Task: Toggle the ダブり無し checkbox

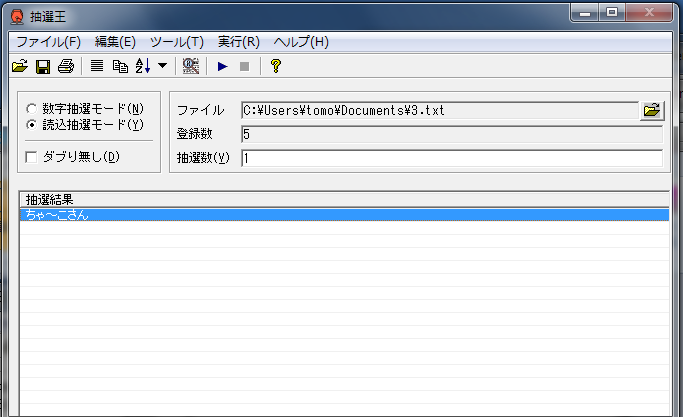Action: pyautogui.click(x=31, y=157)
